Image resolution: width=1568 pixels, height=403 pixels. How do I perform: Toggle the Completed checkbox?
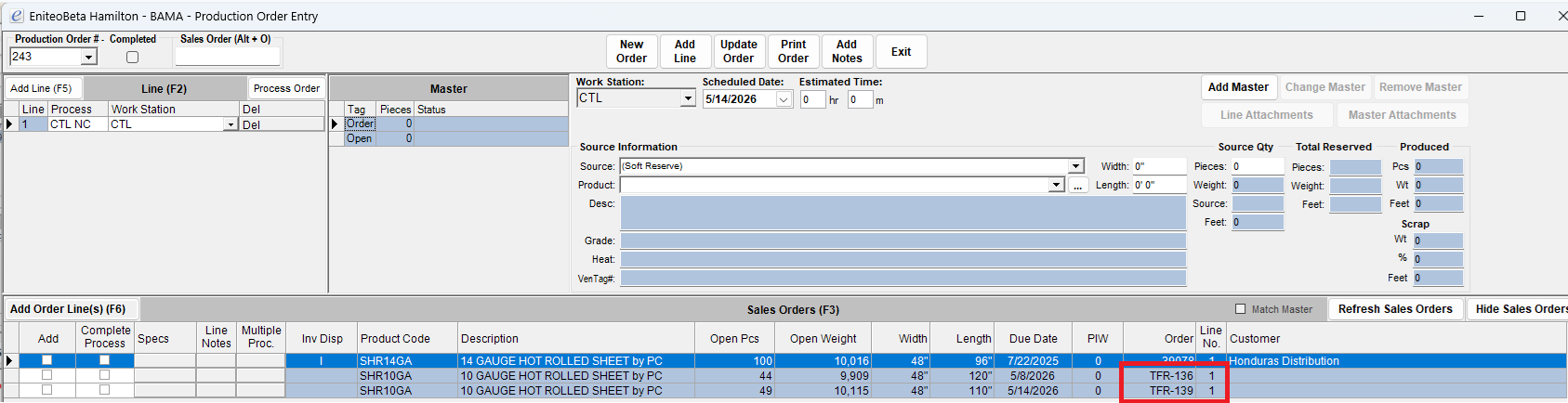coord(132,57)
